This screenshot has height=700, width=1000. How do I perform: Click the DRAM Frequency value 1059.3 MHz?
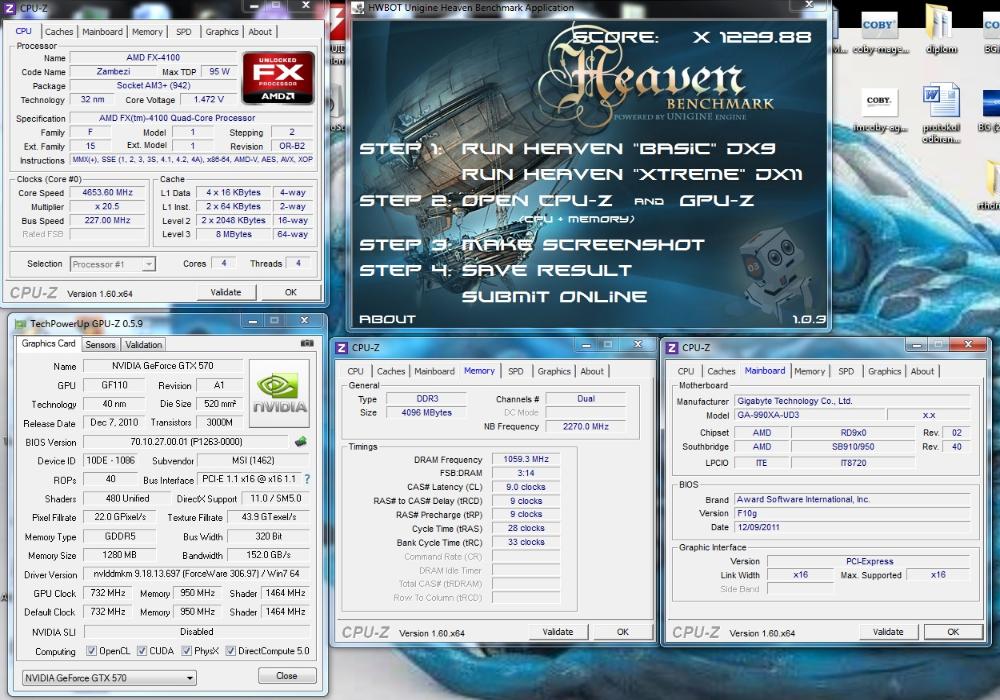(526, 459)
